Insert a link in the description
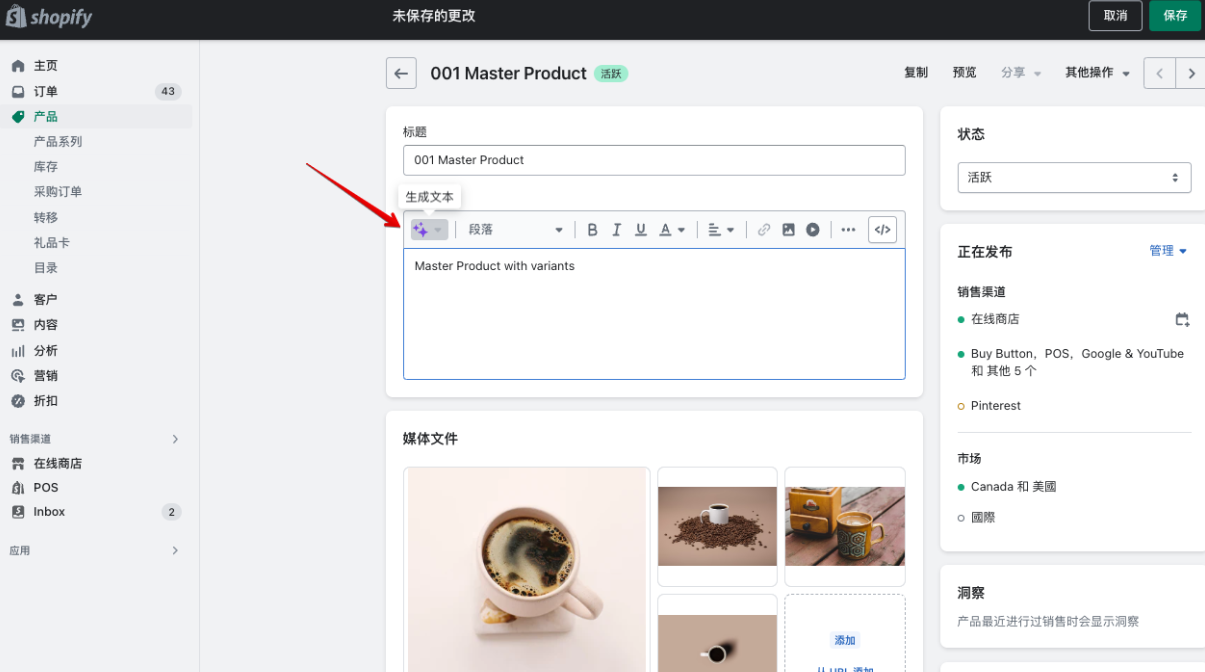The height and width of the screenshot is (672, 1205). pyautogui.click(x=764, y=230)
